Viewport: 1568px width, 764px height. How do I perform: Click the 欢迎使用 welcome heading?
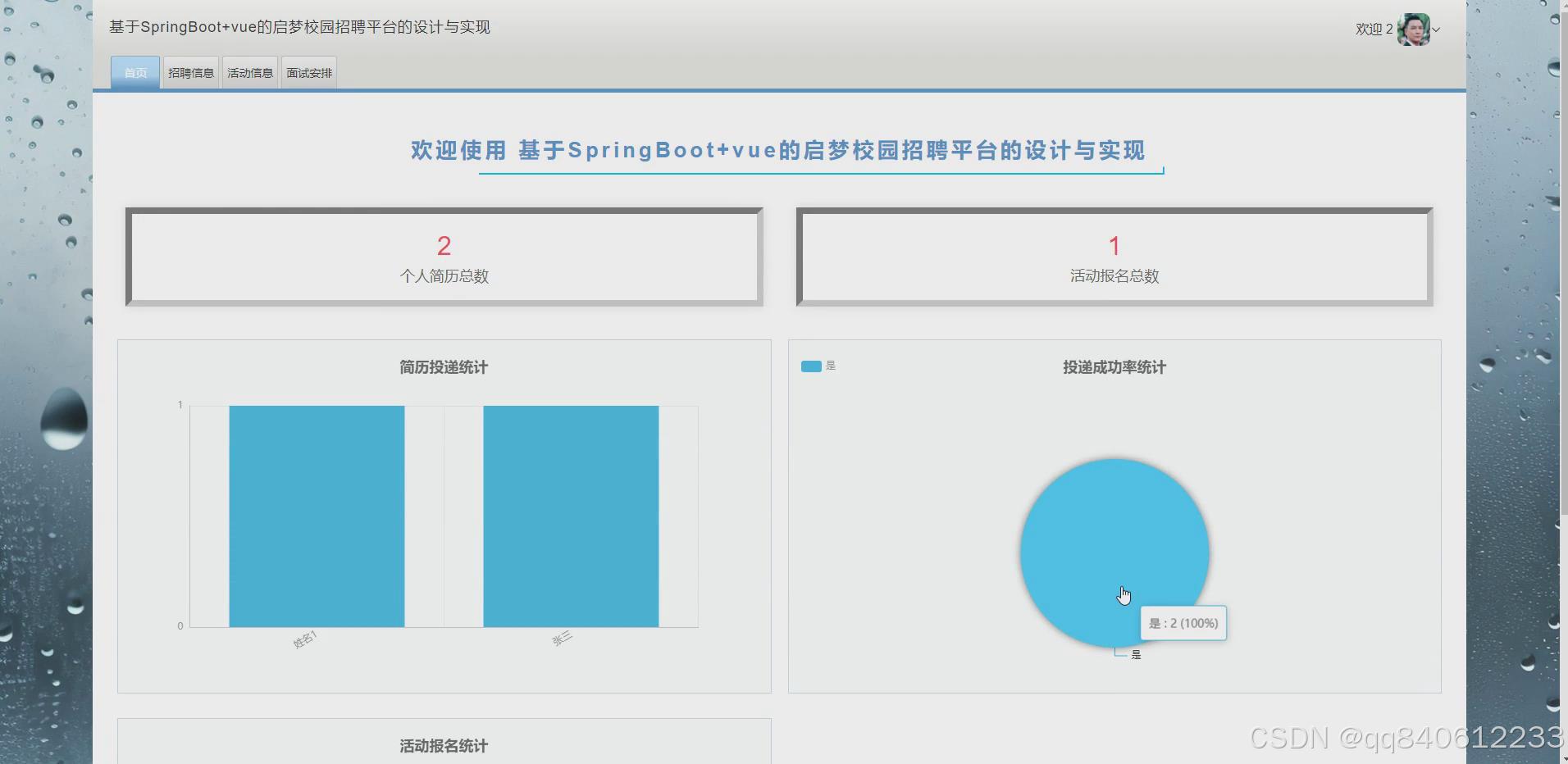777,151
